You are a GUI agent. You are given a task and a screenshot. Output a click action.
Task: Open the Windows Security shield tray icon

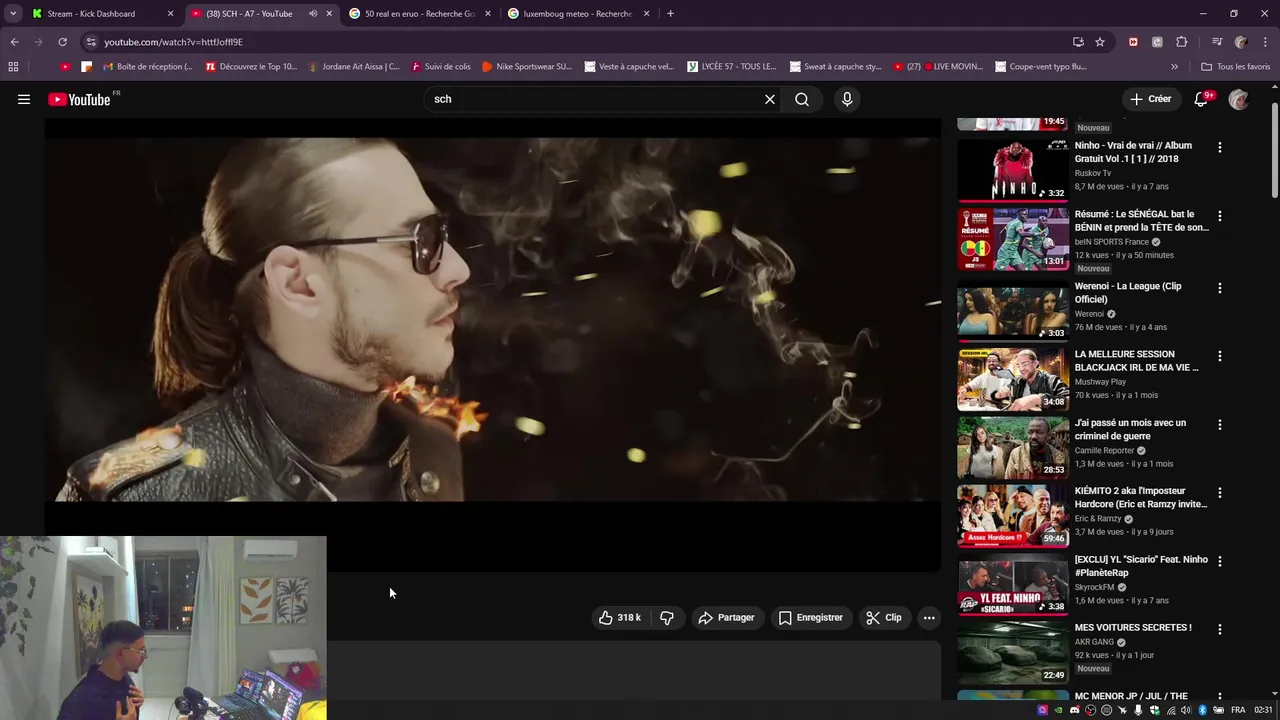pos(1155,710)
